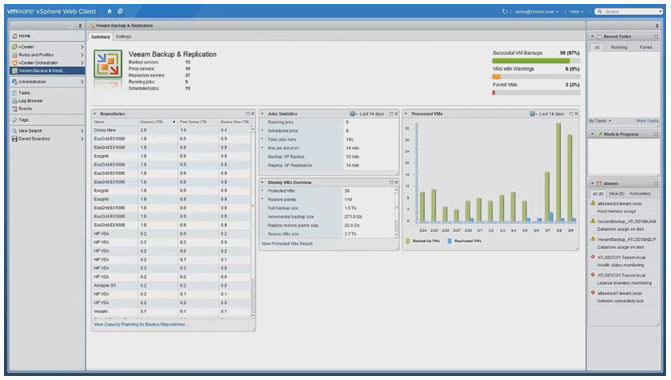The image size is (671, 380).
Task: Click the Veeam Backup & Replication logo
Action: tap(108, 64)
